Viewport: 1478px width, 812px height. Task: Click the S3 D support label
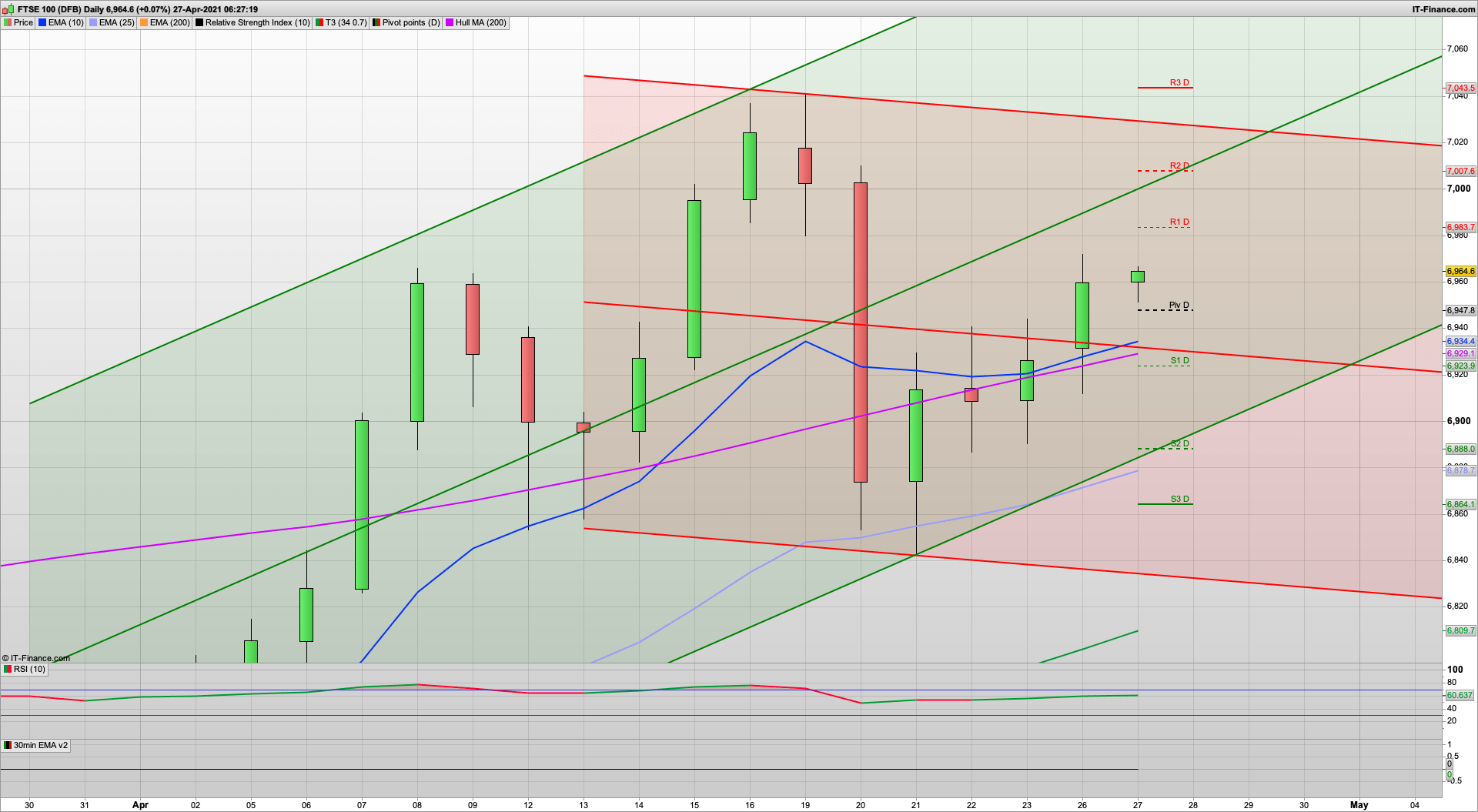pyautogui.click(x=1178, y=499)
